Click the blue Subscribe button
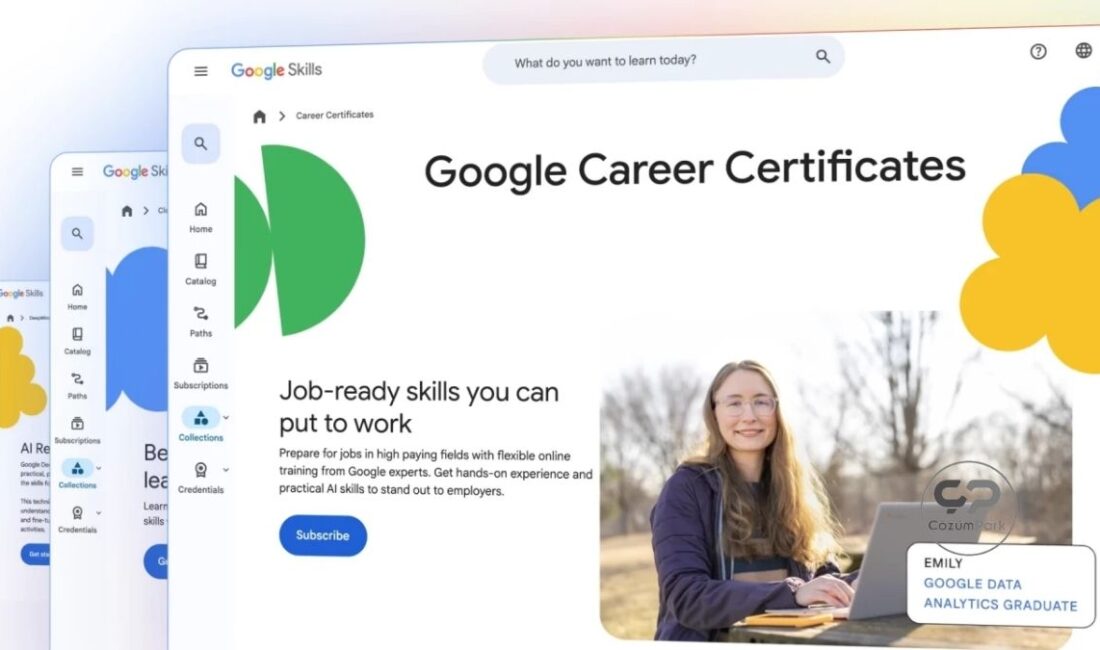This screenshot has width=1100, height=650. pyautogui.click(x=323, y=536)
